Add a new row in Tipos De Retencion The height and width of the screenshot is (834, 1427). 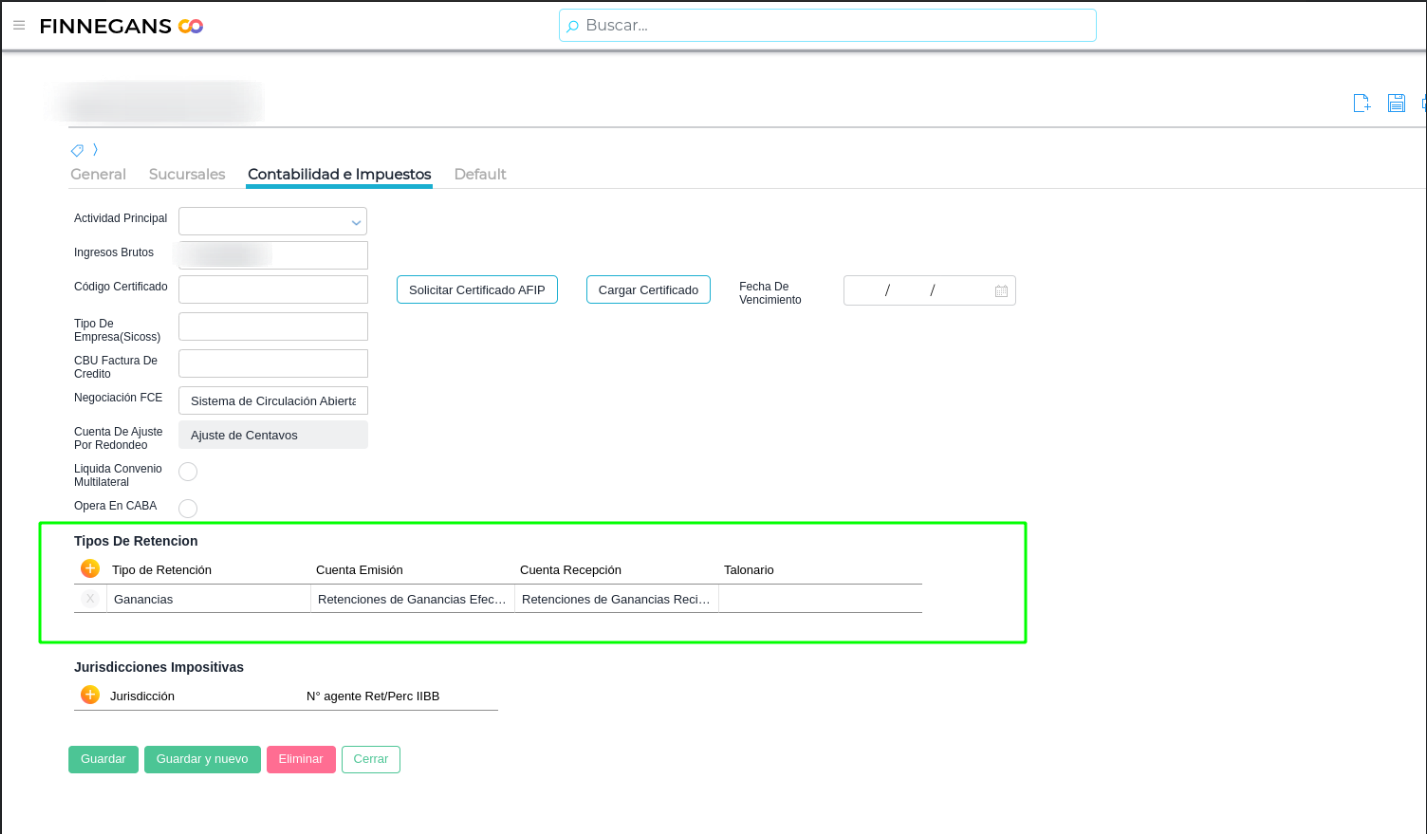(90, 569)
